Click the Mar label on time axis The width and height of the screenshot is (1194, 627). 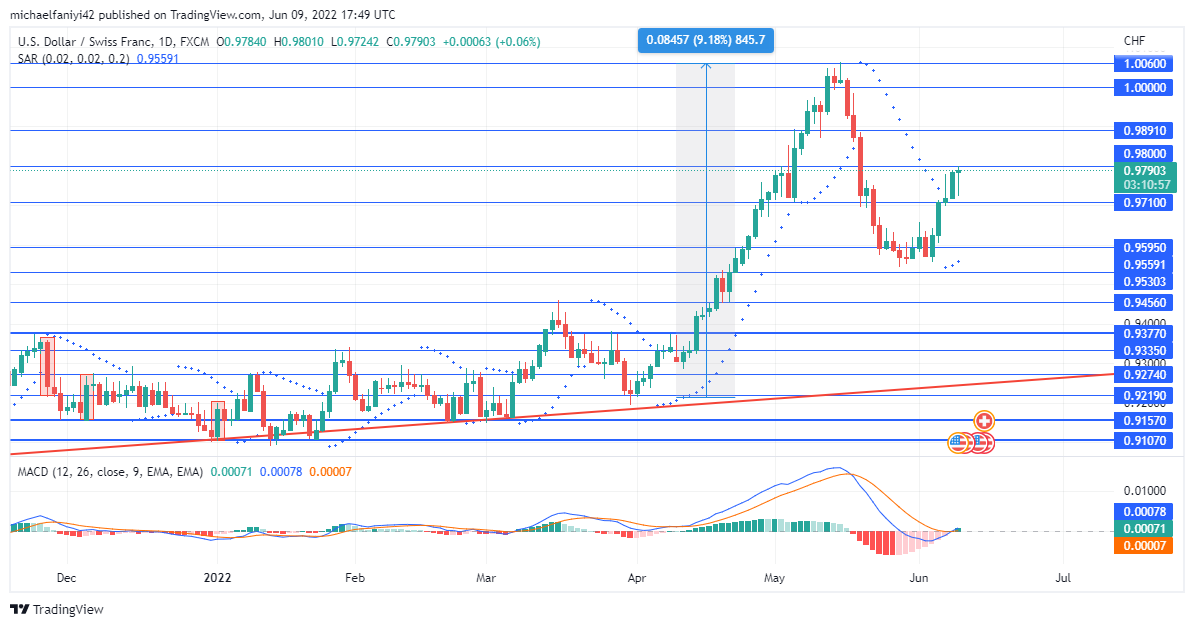pyautogui.click(x=486, y=577)
